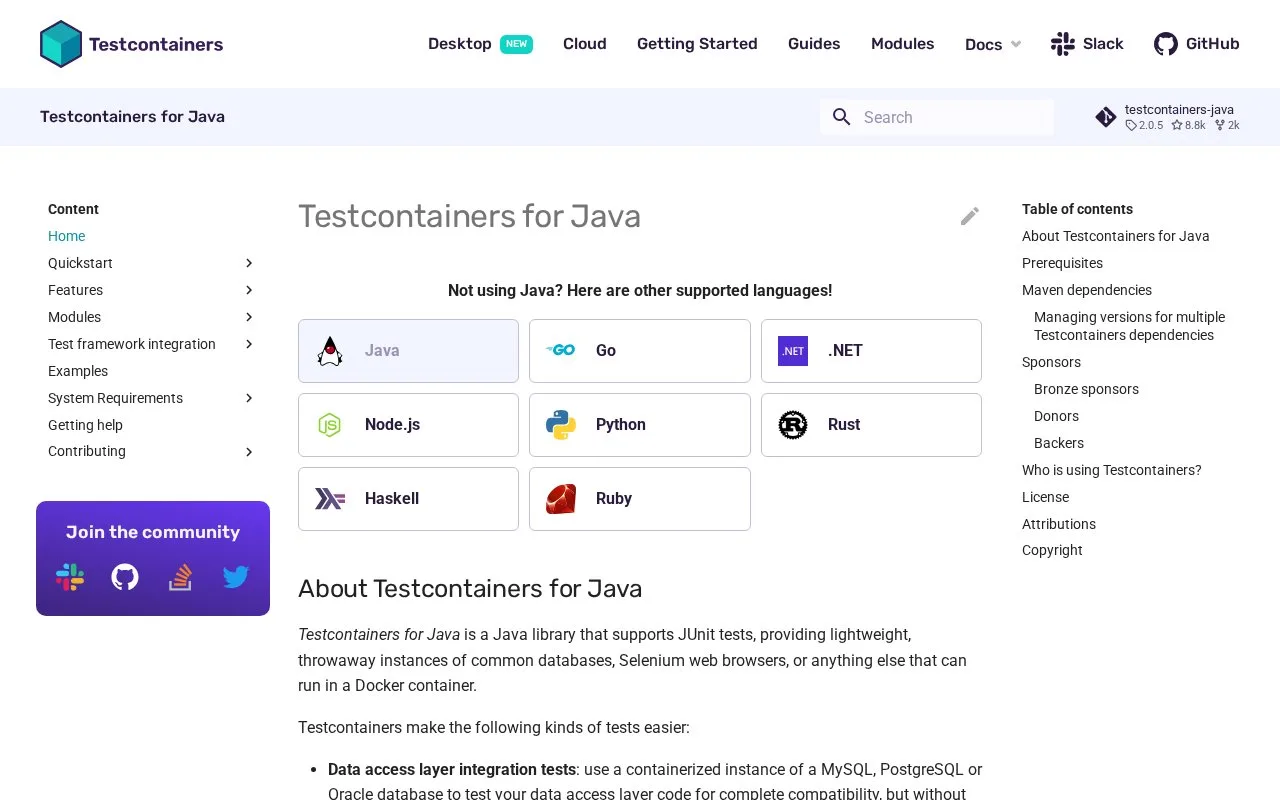Jump to Bronze sponsors in contents
This screenshot has width=1280, height=800.
(1086, 389)
